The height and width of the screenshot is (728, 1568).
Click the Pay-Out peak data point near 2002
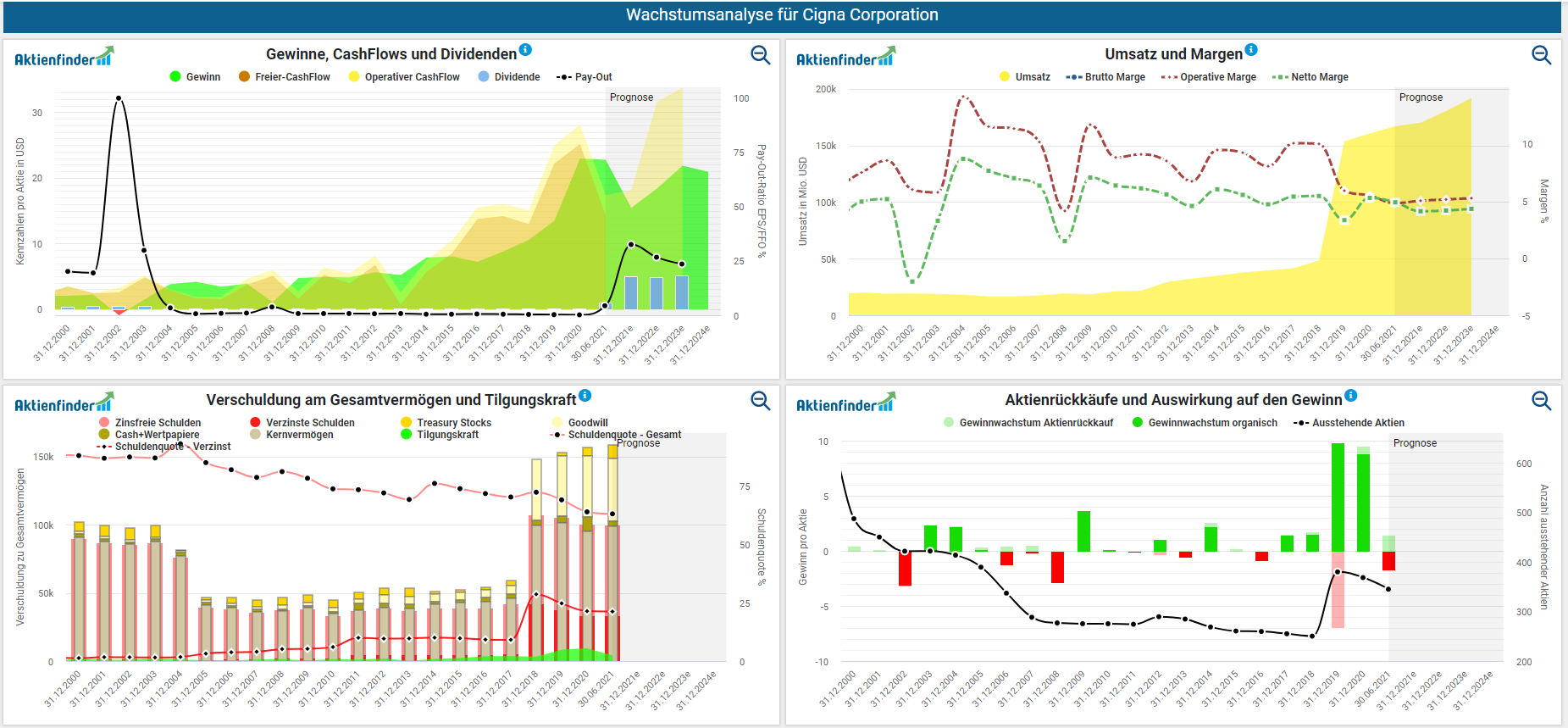click(119, 98)
